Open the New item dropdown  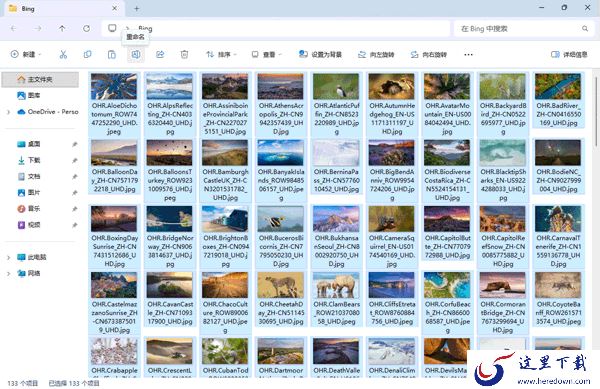coord(26,54)
